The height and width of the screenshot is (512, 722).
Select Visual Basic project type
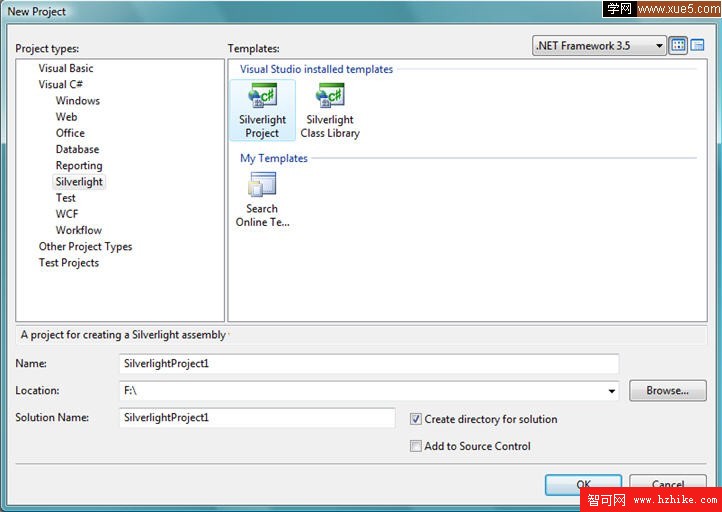pos(66,68)
